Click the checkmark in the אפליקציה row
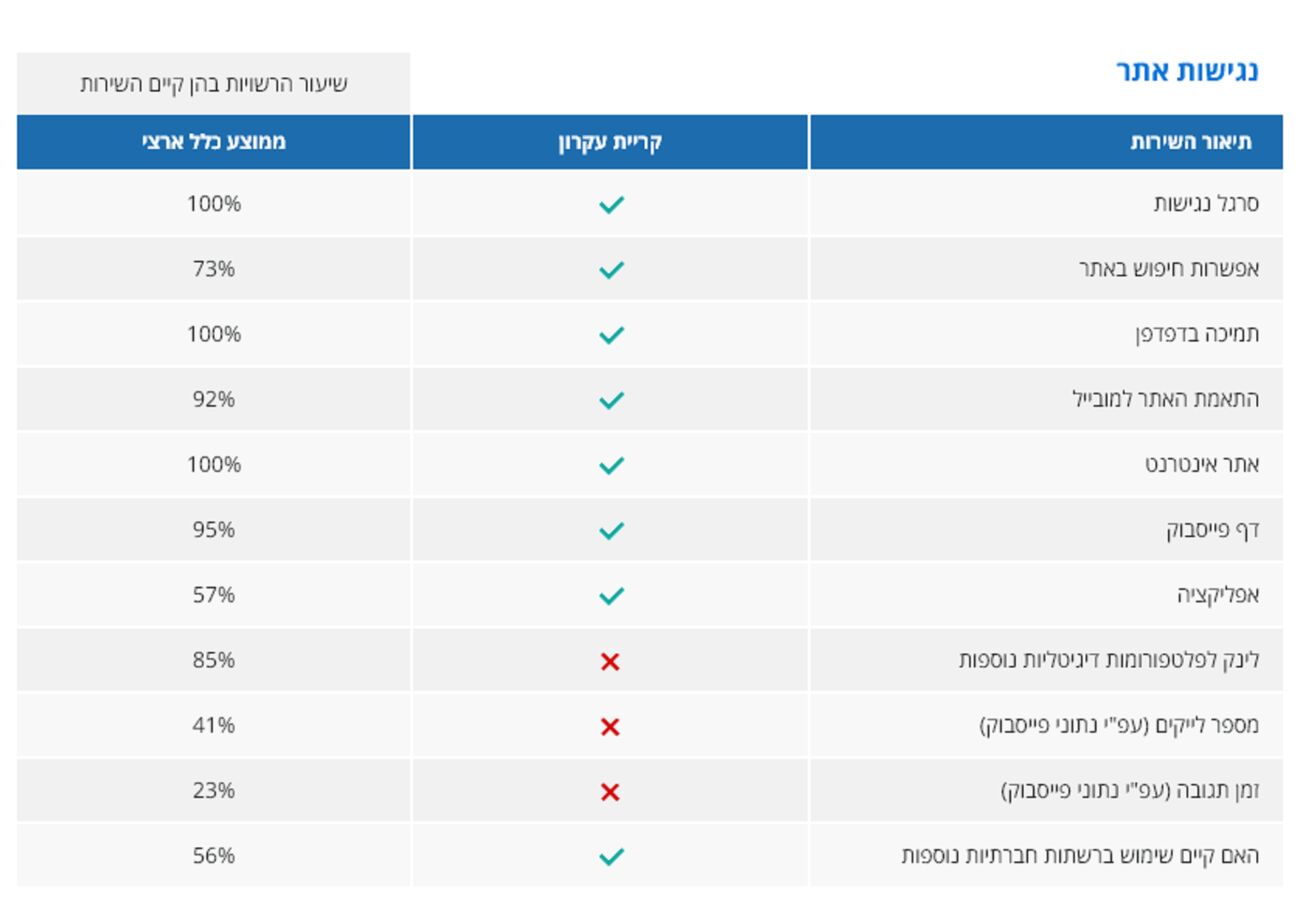Screen dimensions: 1300x905 click(611, 596)
